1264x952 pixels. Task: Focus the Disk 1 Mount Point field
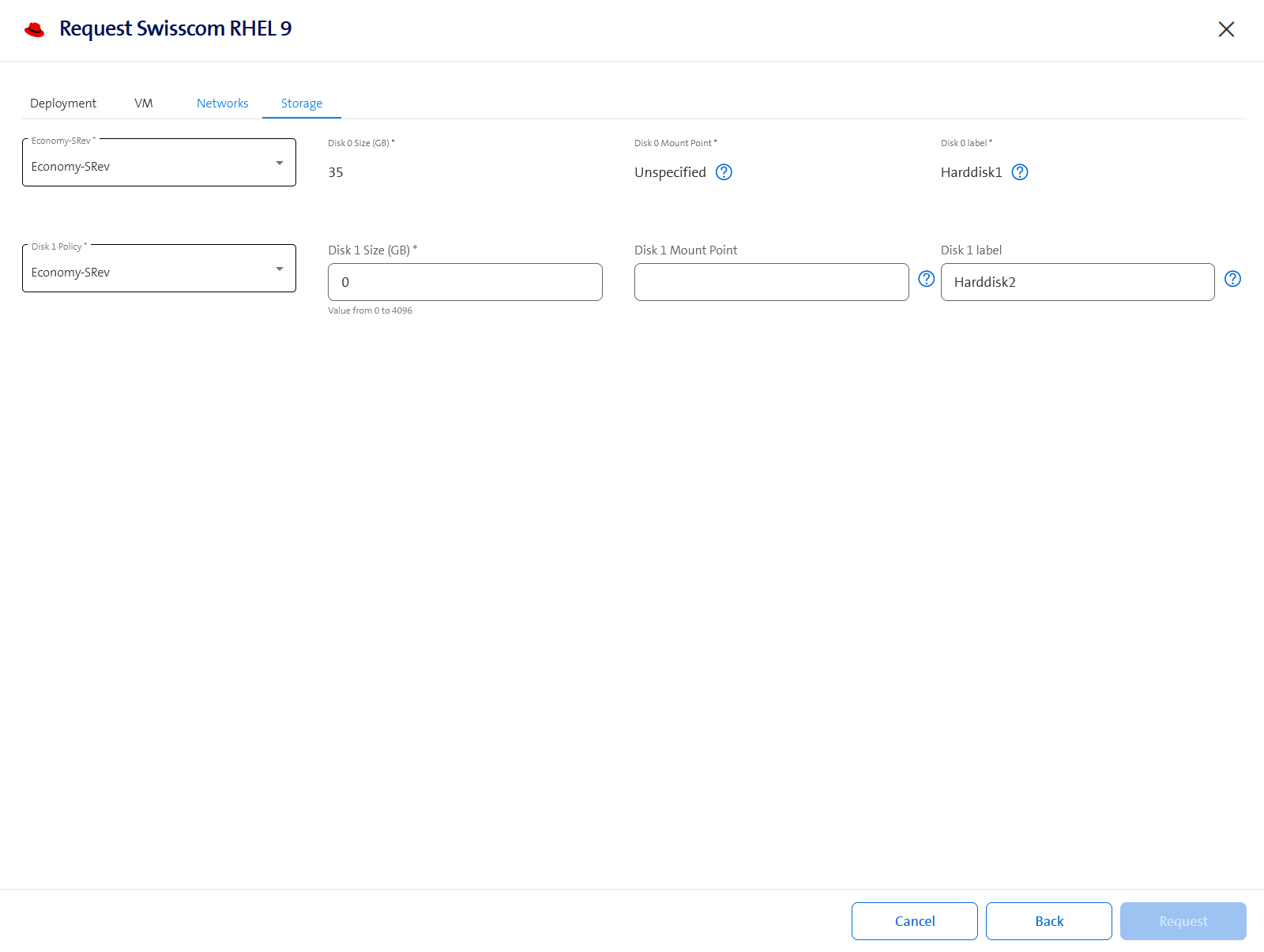[772, 282]
